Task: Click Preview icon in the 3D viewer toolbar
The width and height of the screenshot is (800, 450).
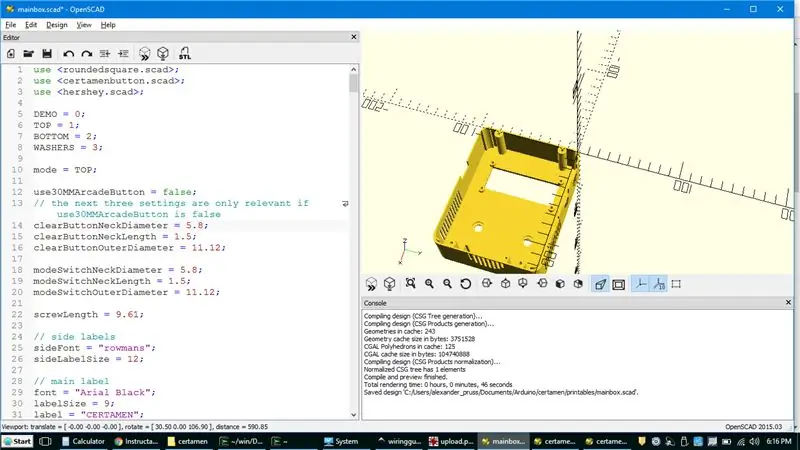Action: coord(371,284)
